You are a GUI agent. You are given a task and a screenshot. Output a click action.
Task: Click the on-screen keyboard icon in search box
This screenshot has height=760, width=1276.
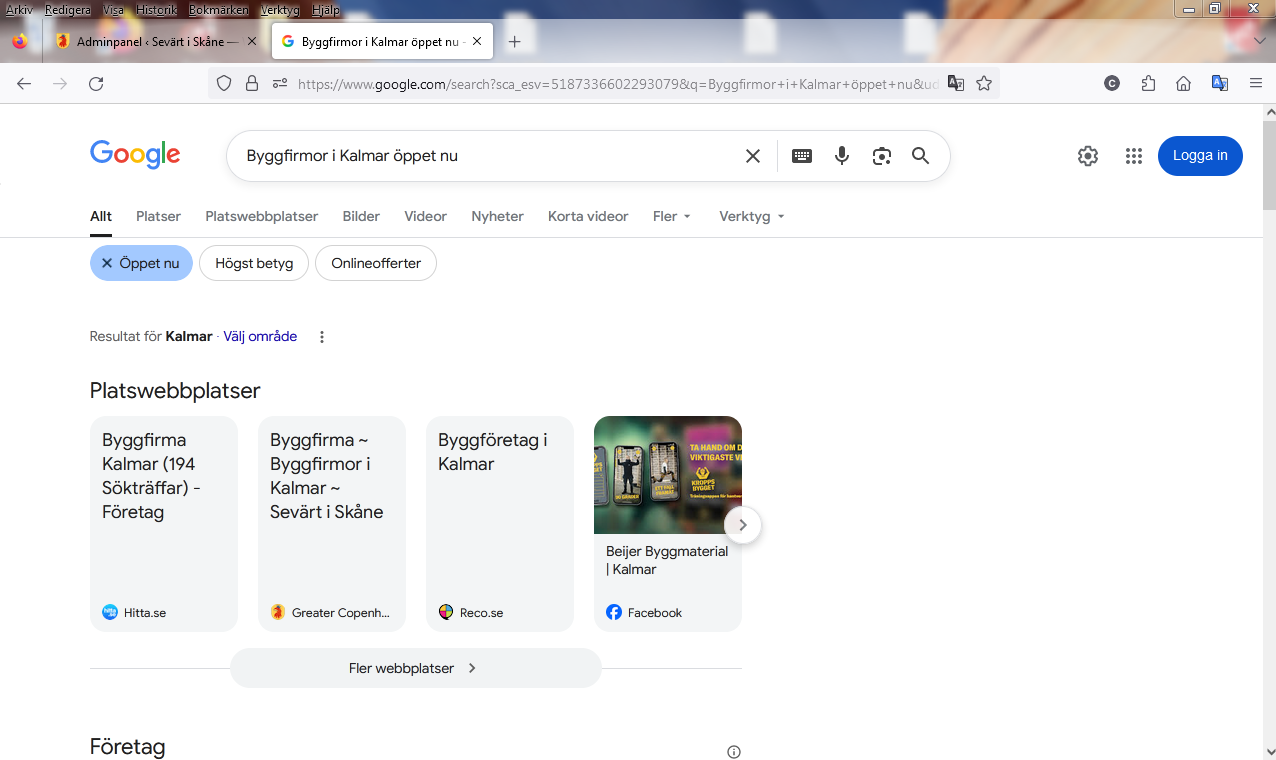802,156
